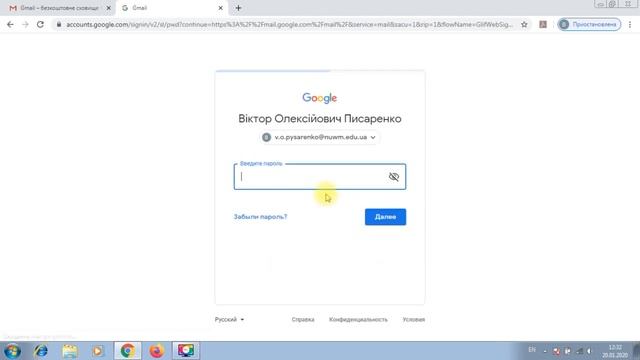This screenshot has width=640, height=360.
Task: Open the Chrome three-dot menu
Action: (630, 24)
